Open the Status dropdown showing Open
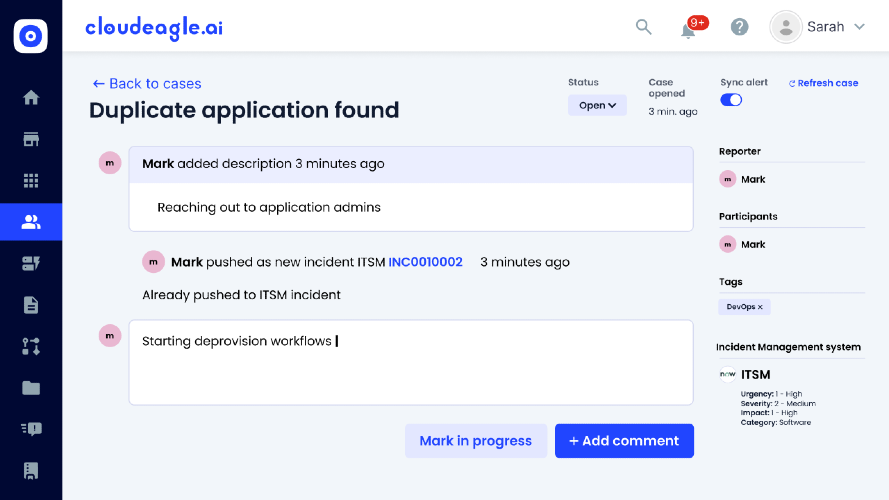 [597, 105]
